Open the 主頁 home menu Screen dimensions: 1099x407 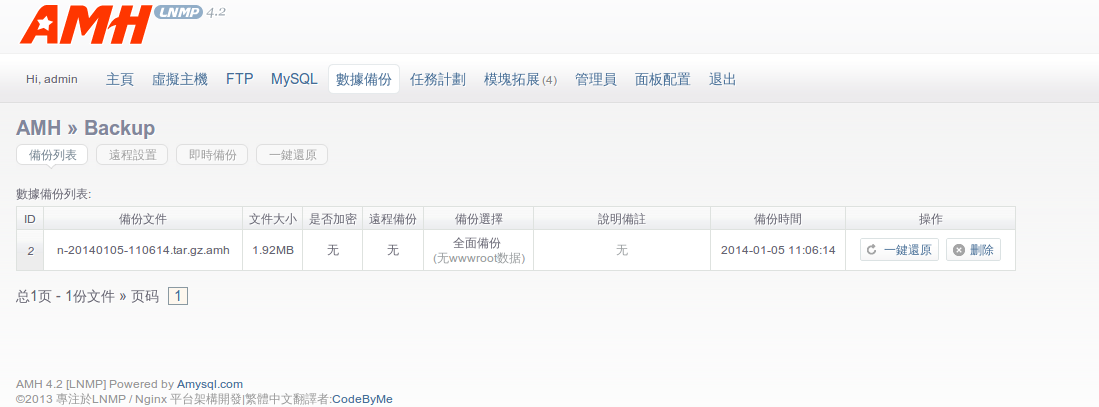point(120,79)
